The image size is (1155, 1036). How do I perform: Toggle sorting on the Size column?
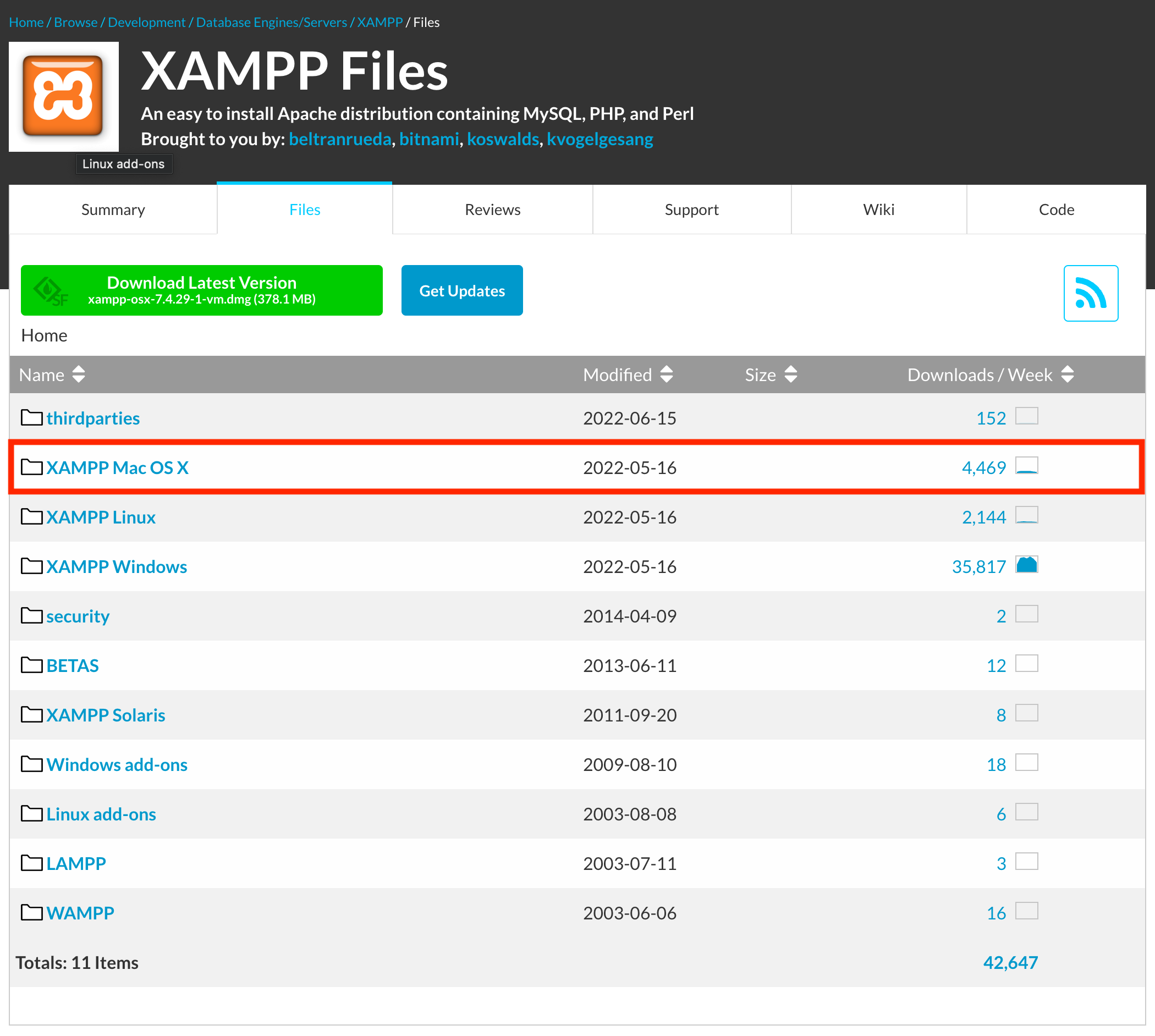click(x=790, y=374)
